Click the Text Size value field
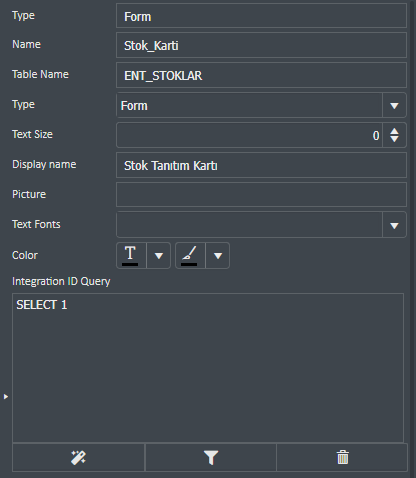416x478 pixels. (249, 135)
